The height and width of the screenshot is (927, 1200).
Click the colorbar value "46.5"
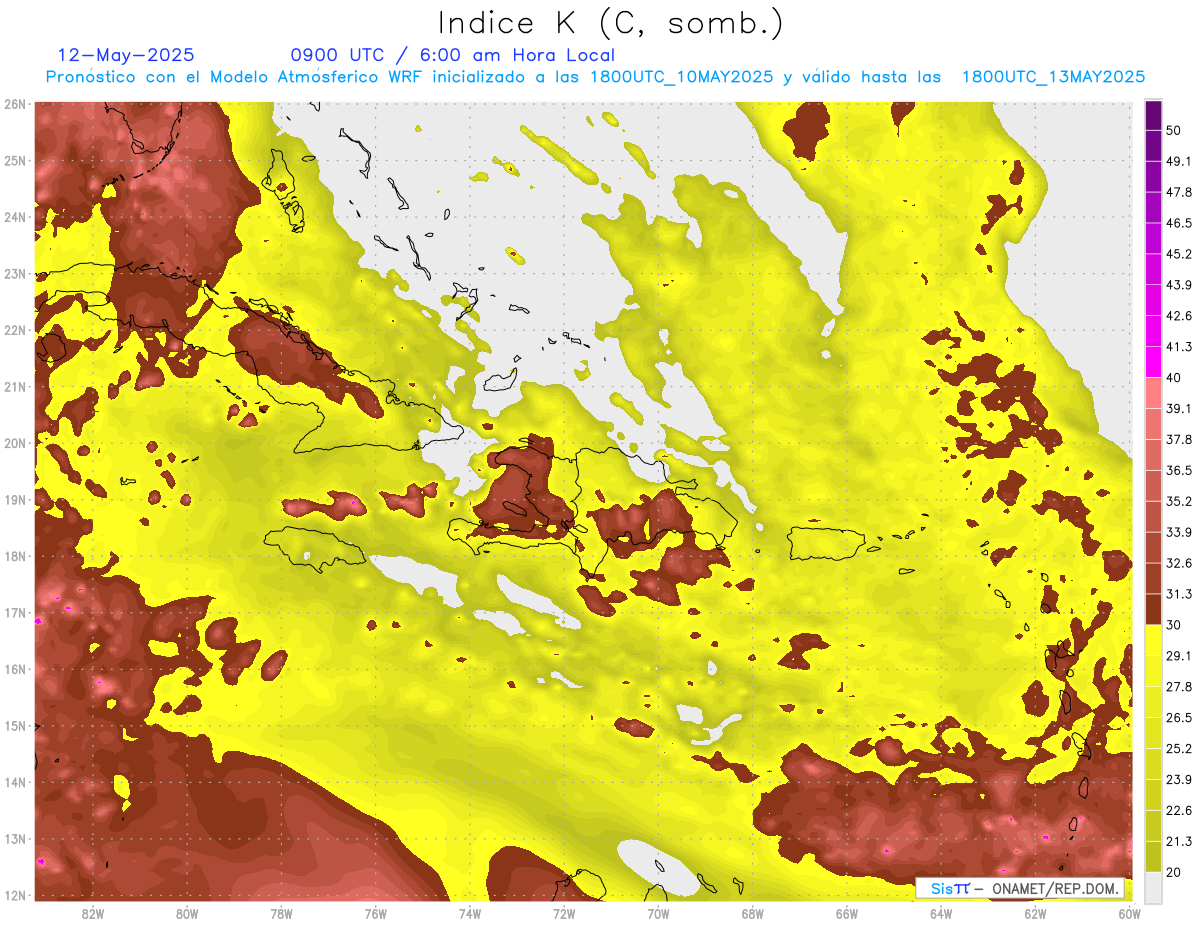(1178, 223)
